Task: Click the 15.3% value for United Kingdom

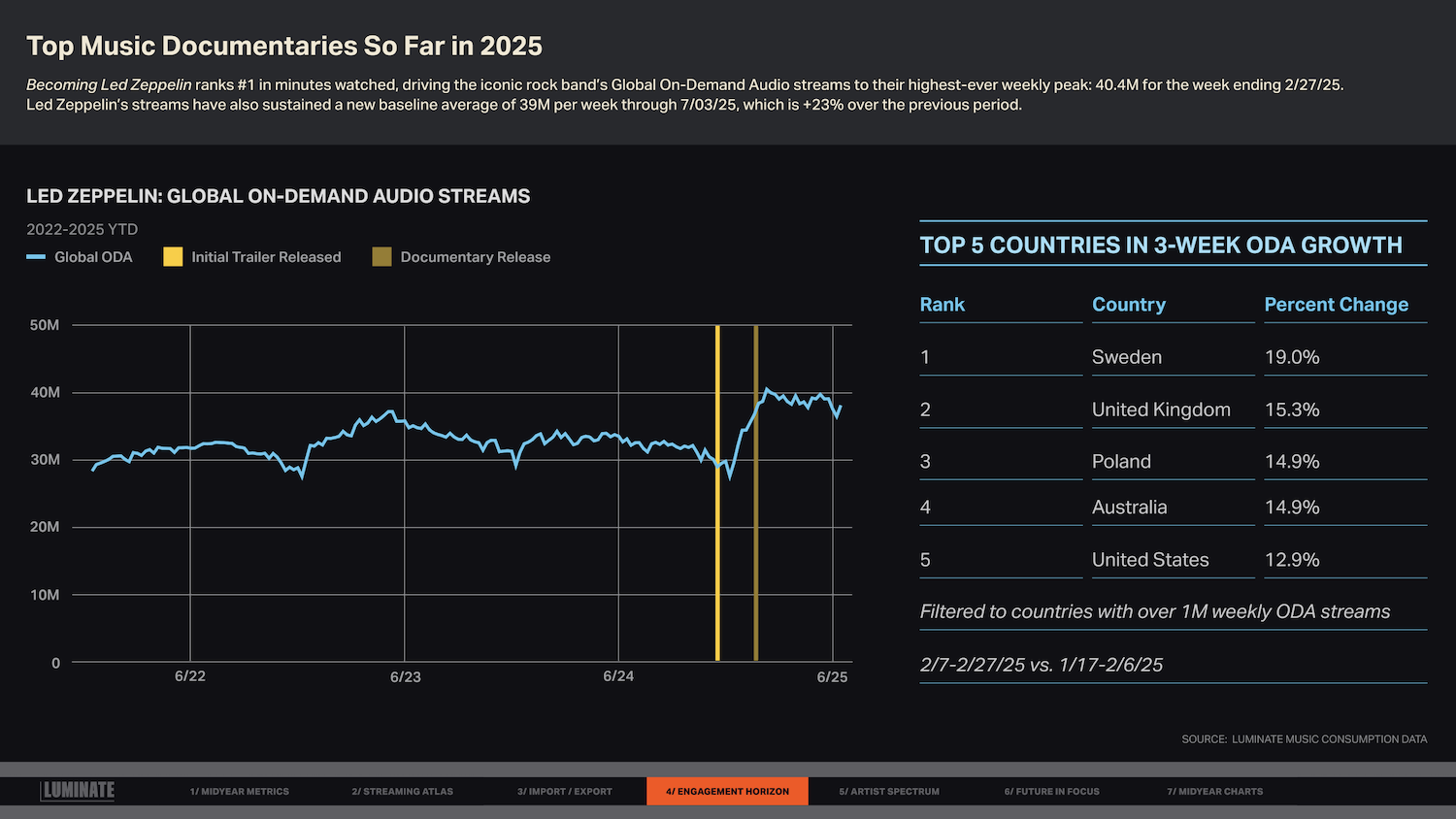Action: [1292, 409]
